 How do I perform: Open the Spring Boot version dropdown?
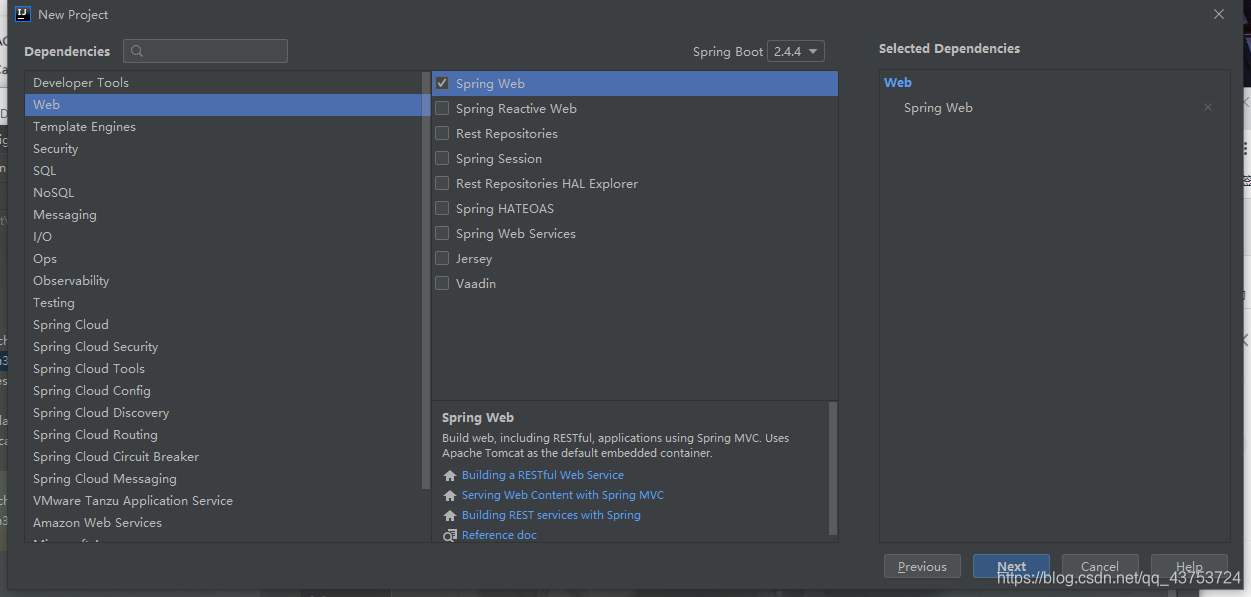796,51
